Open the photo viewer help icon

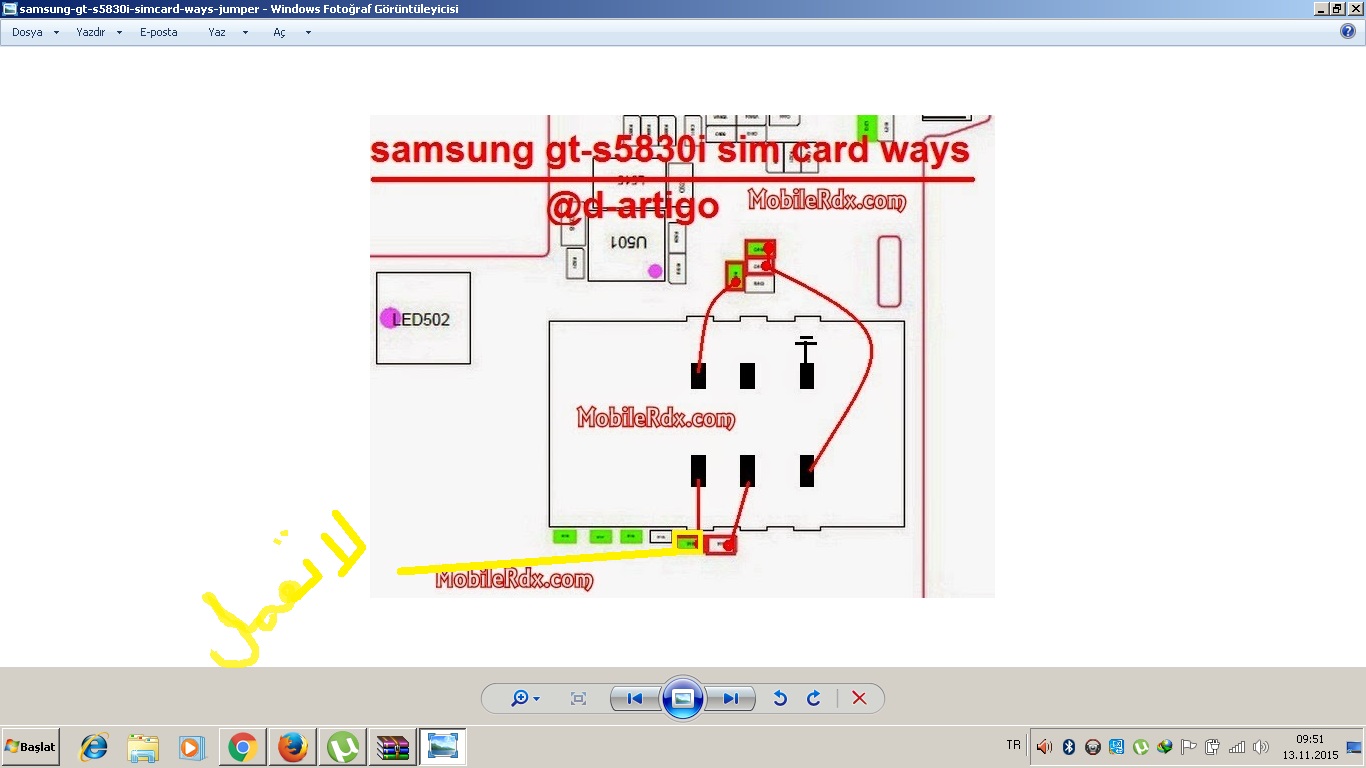(1348, 31)
